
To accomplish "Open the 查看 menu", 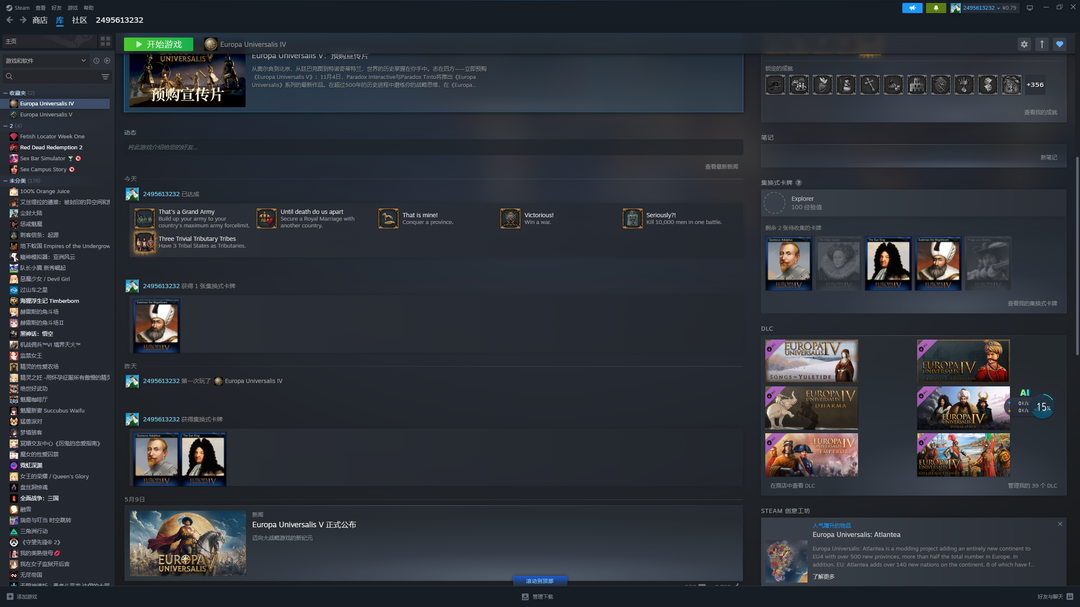I will point(41,8).
